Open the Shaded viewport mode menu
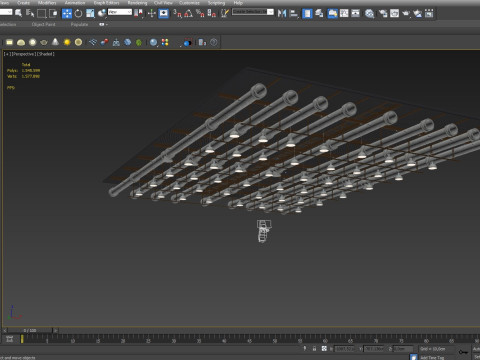The width and height of the screenshot is (480, 360). (x=45, y=54)
